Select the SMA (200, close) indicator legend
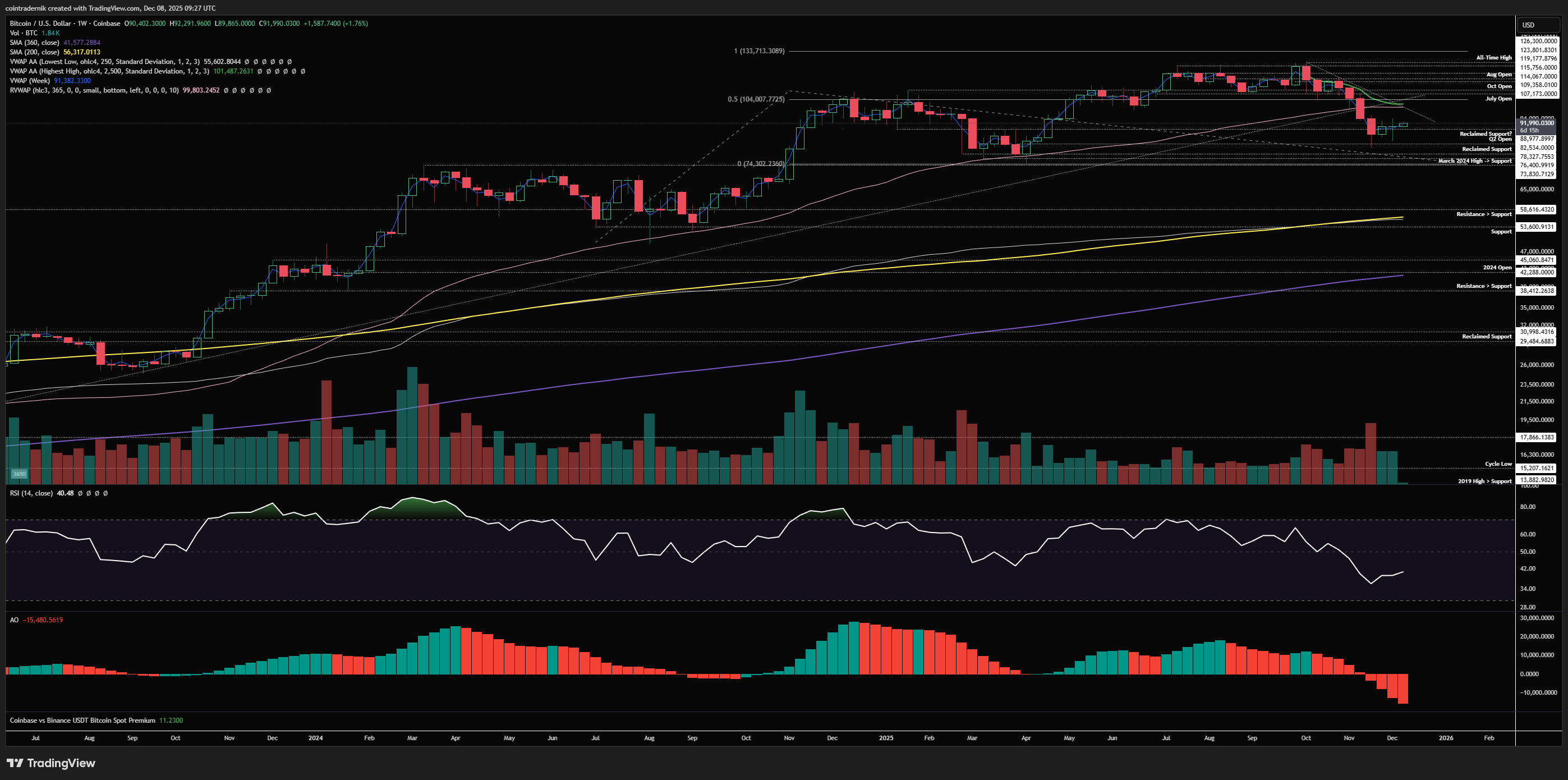 [34, 52]
